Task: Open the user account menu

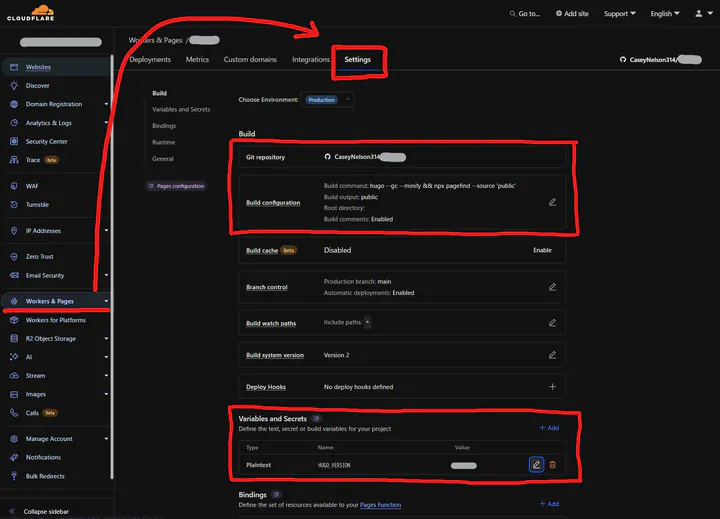Action: 701,14
